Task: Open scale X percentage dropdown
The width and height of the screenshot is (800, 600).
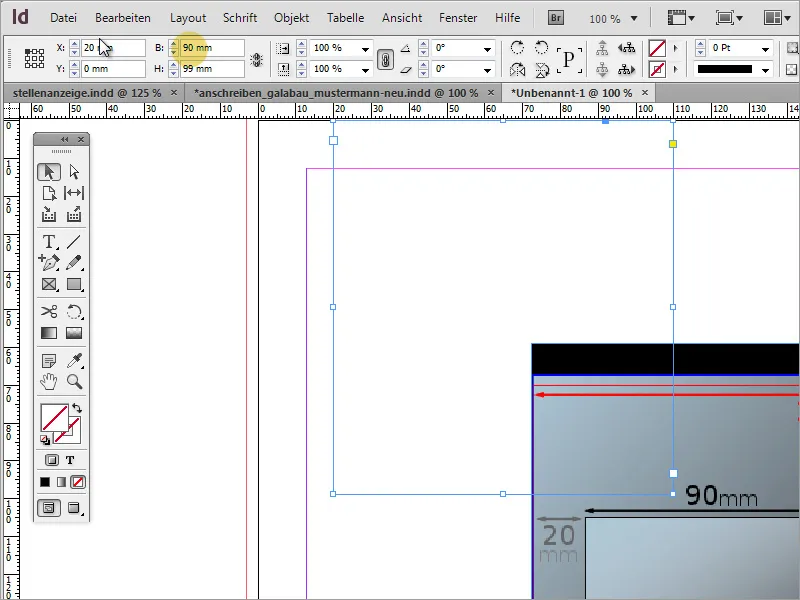Action: point(366,49)
